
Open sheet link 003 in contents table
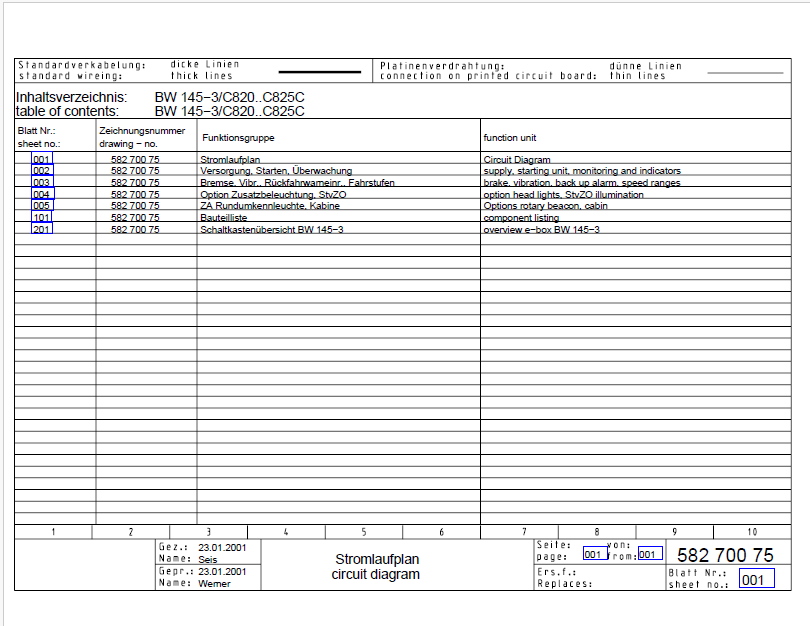click(x=42, y=182)
